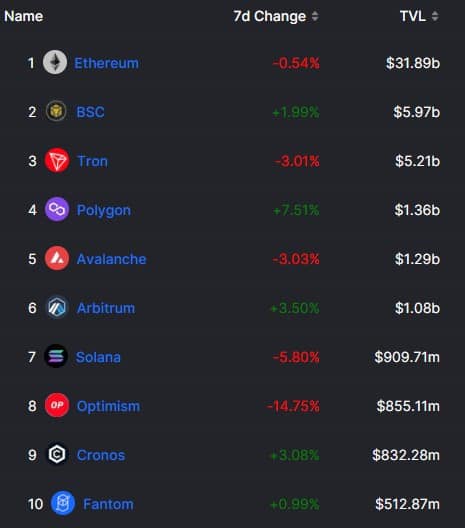Click the purple Polygon logo icon
This screenshot has width=465, height=528.
tap(57, 209)
